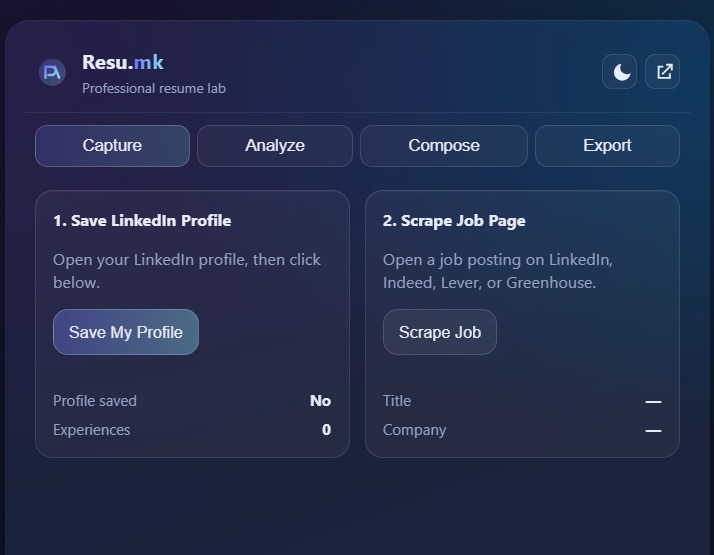Viewport: 714px width, 555px height.
Task: Click the Resu.mk logo icon
Action: [52, 72]
